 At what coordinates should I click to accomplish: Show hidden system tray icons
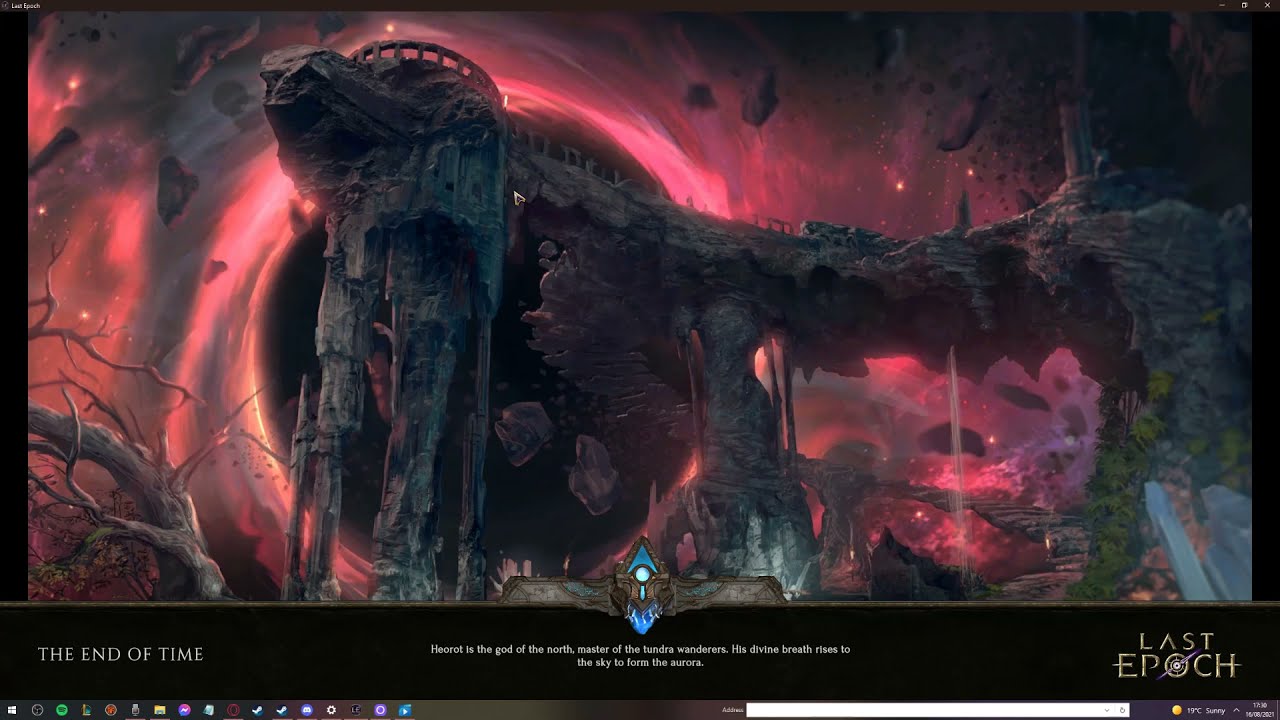pyautogui.click(x=1237, y=710)
